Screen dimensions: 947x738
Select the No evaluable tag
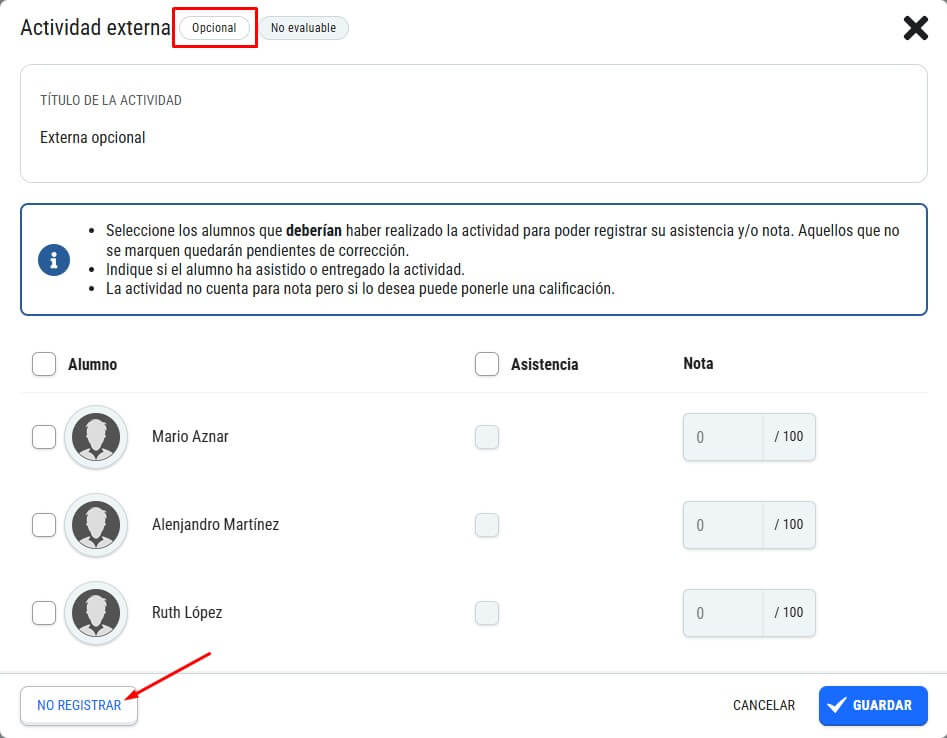point(303,28)
